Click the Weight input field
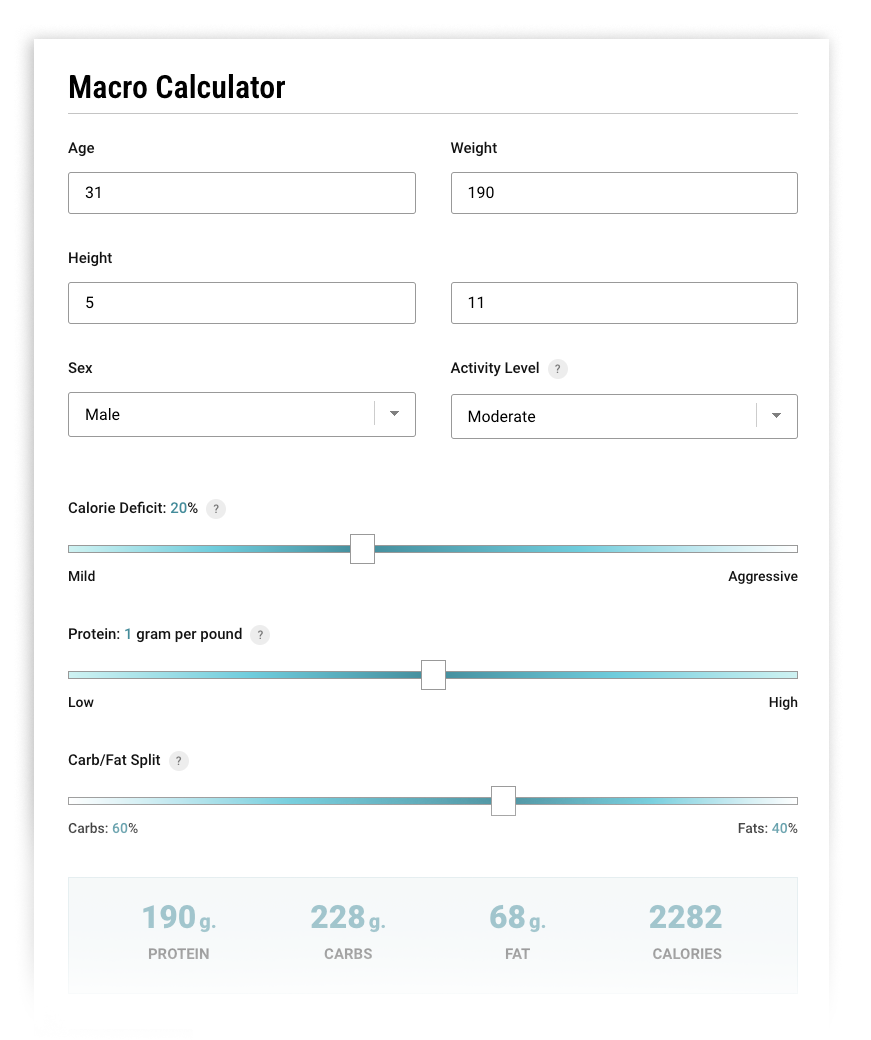 point(624,193)
